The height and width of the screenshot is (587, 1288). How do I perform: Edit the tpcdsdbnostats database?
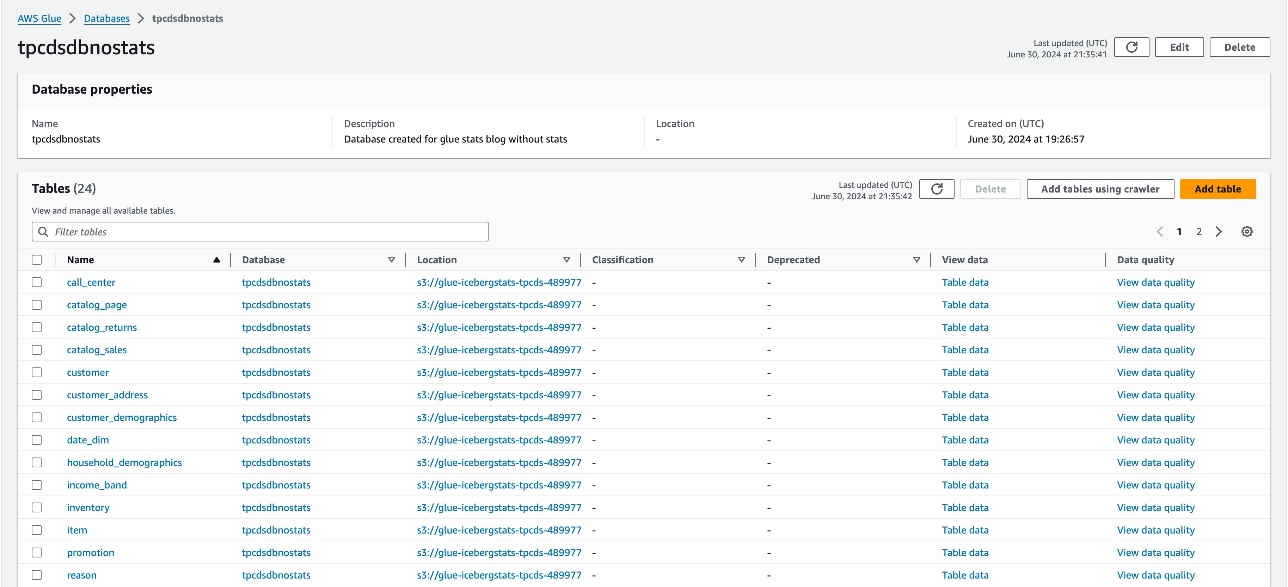point(1179,47)
